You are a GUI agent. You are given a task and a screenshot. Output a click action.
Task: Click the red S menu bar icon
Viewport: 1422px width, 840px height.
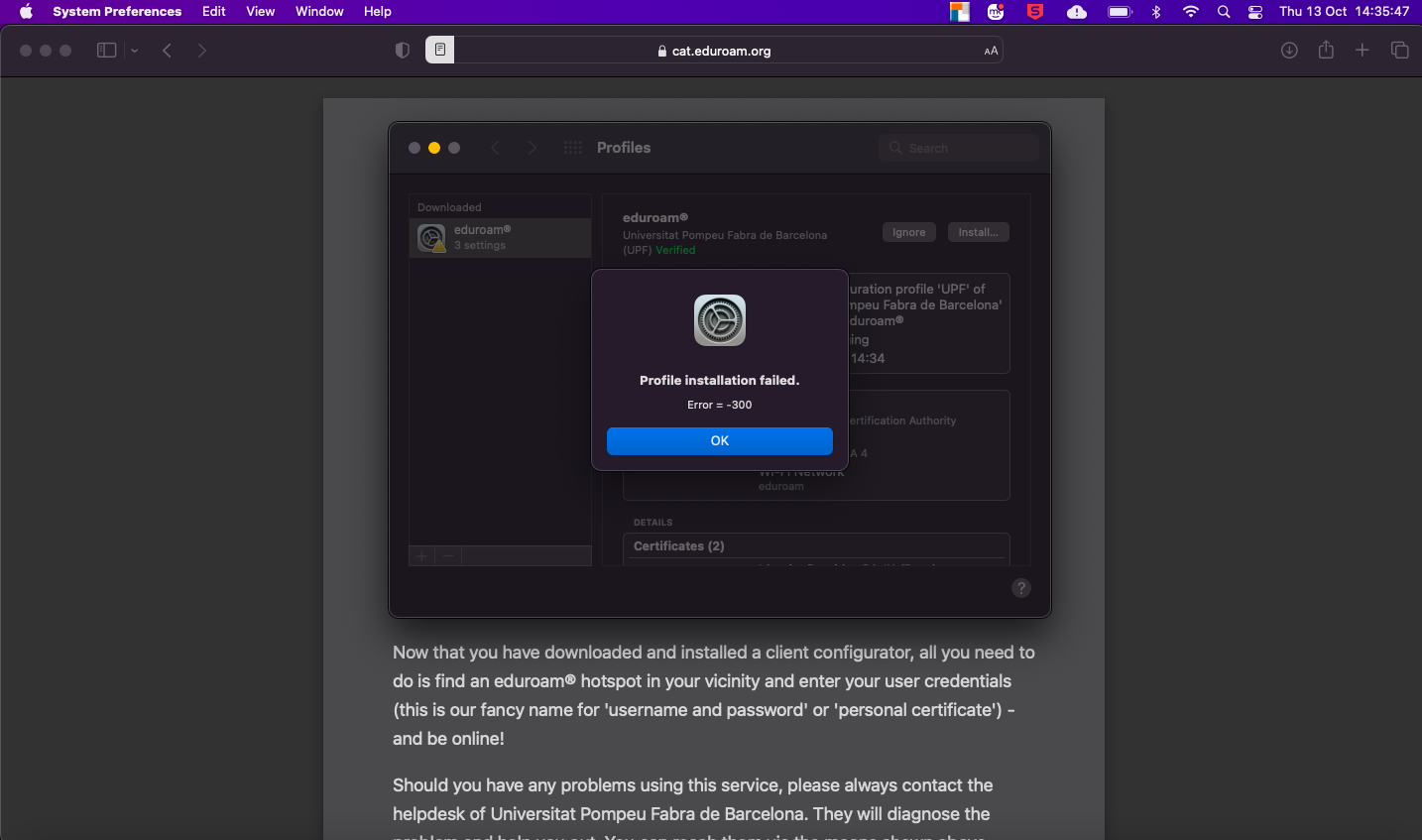[x=1035, y=12]
